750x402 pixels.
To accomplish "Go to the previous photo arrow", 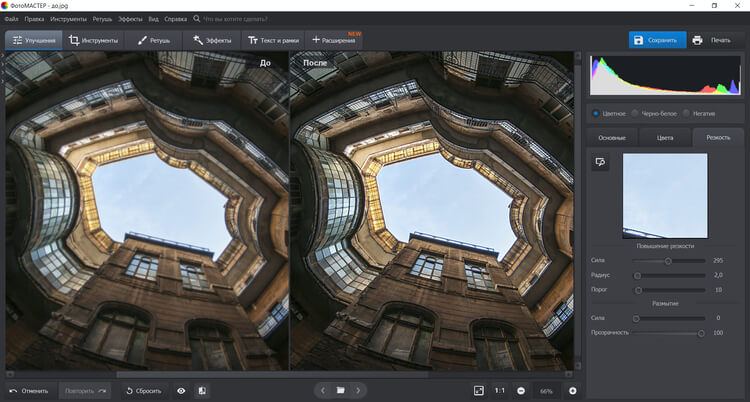I will (x=322, y=390).
